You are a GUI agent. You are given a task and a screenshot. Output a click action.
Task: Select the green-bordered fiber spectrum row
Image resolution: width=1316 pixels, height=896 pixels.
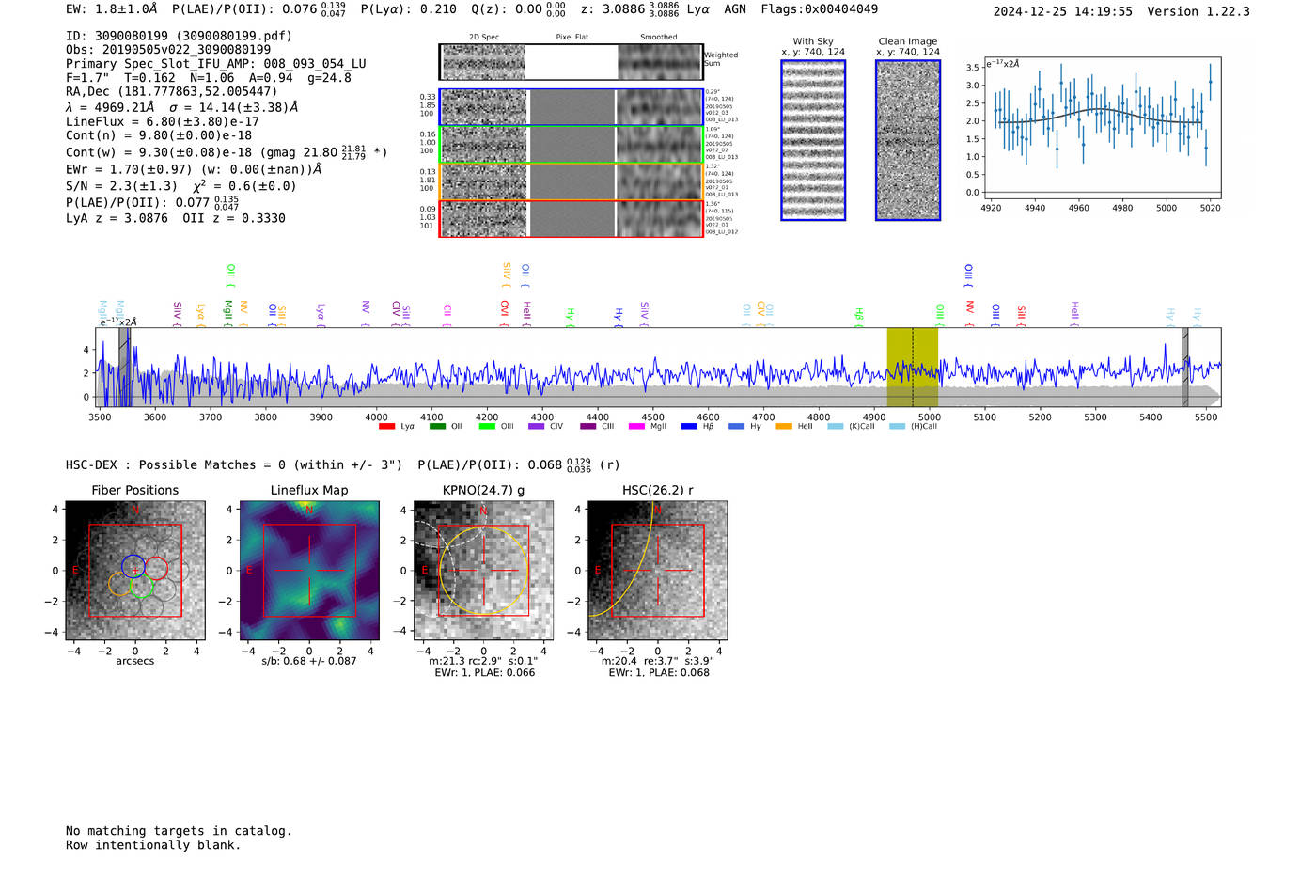(x=571, y=145)
